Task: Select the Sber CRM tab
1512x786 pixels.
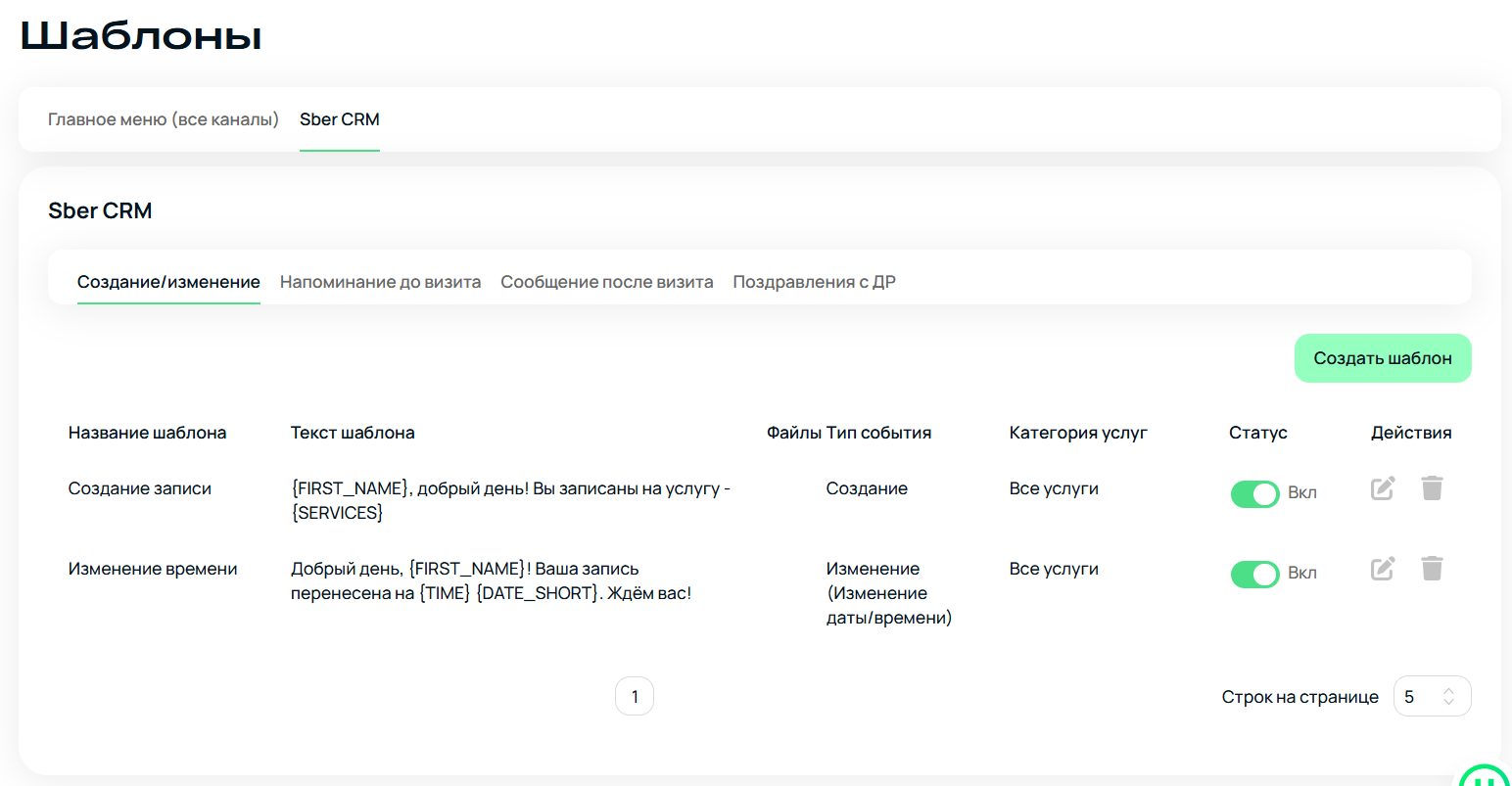Action: (340, 119)
